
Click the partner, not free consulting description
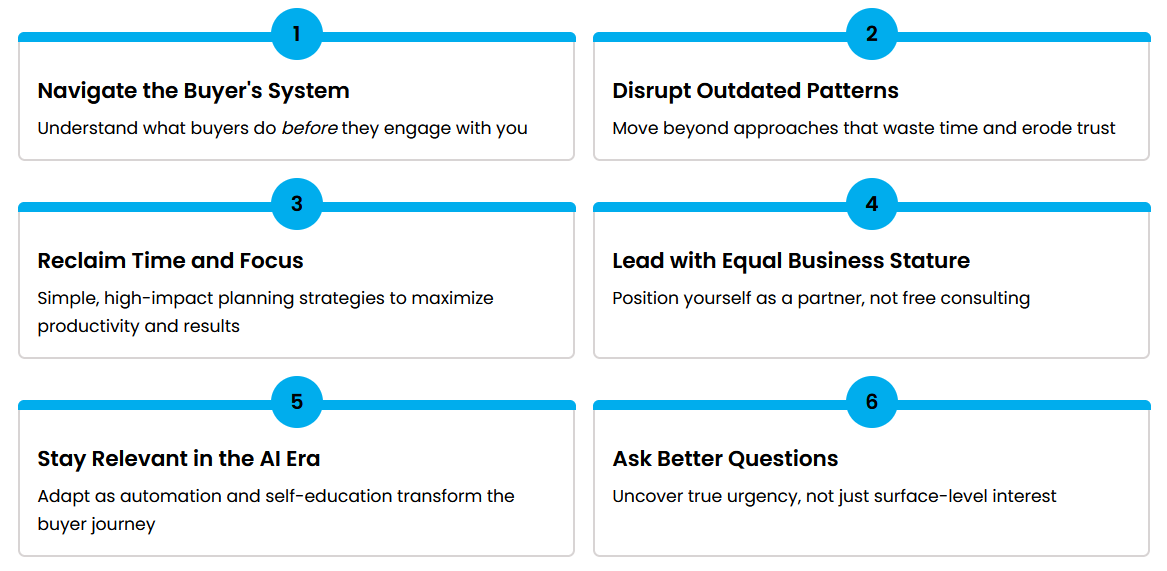(821, 299)
